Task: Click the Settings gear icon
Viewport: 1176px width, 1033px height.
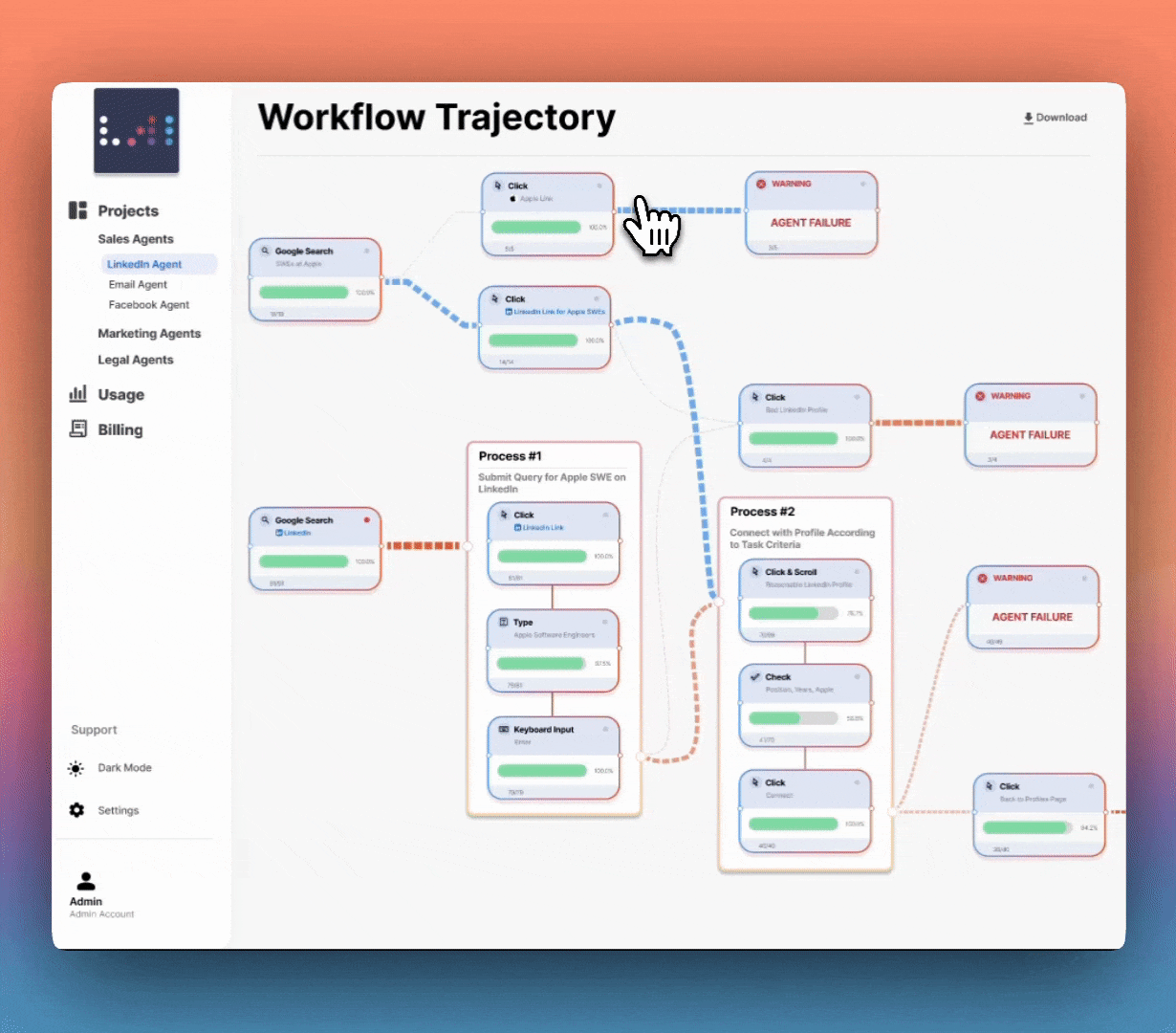Action: click(76, 810)
